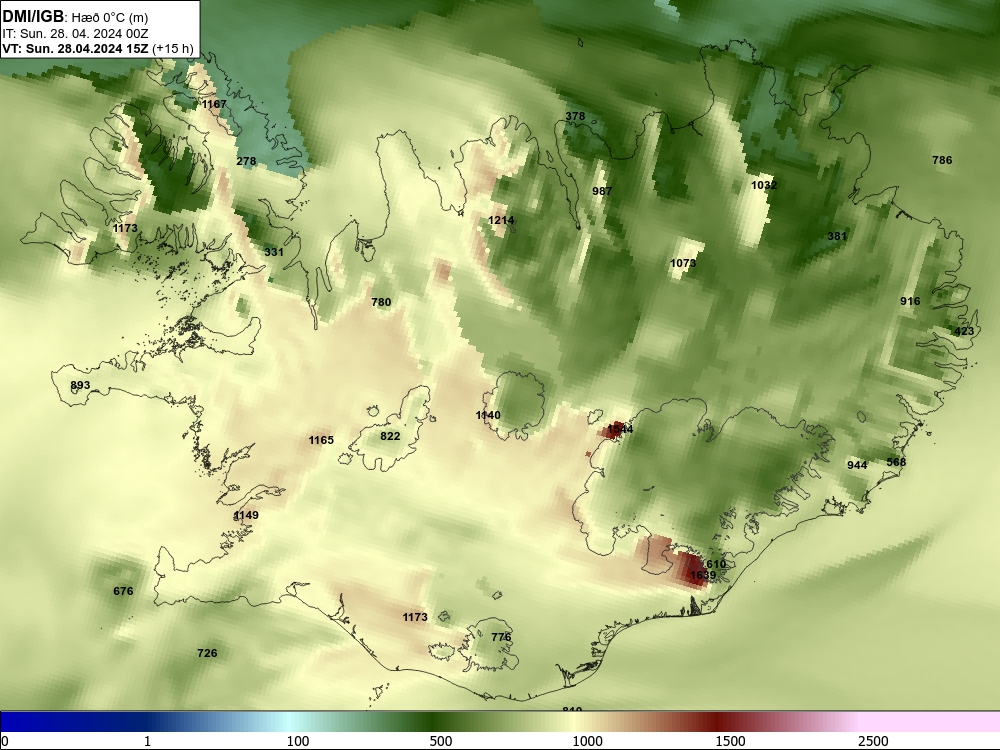Select the 1214 value on the map
The image size is (1000, 750).
pos(501,221)
